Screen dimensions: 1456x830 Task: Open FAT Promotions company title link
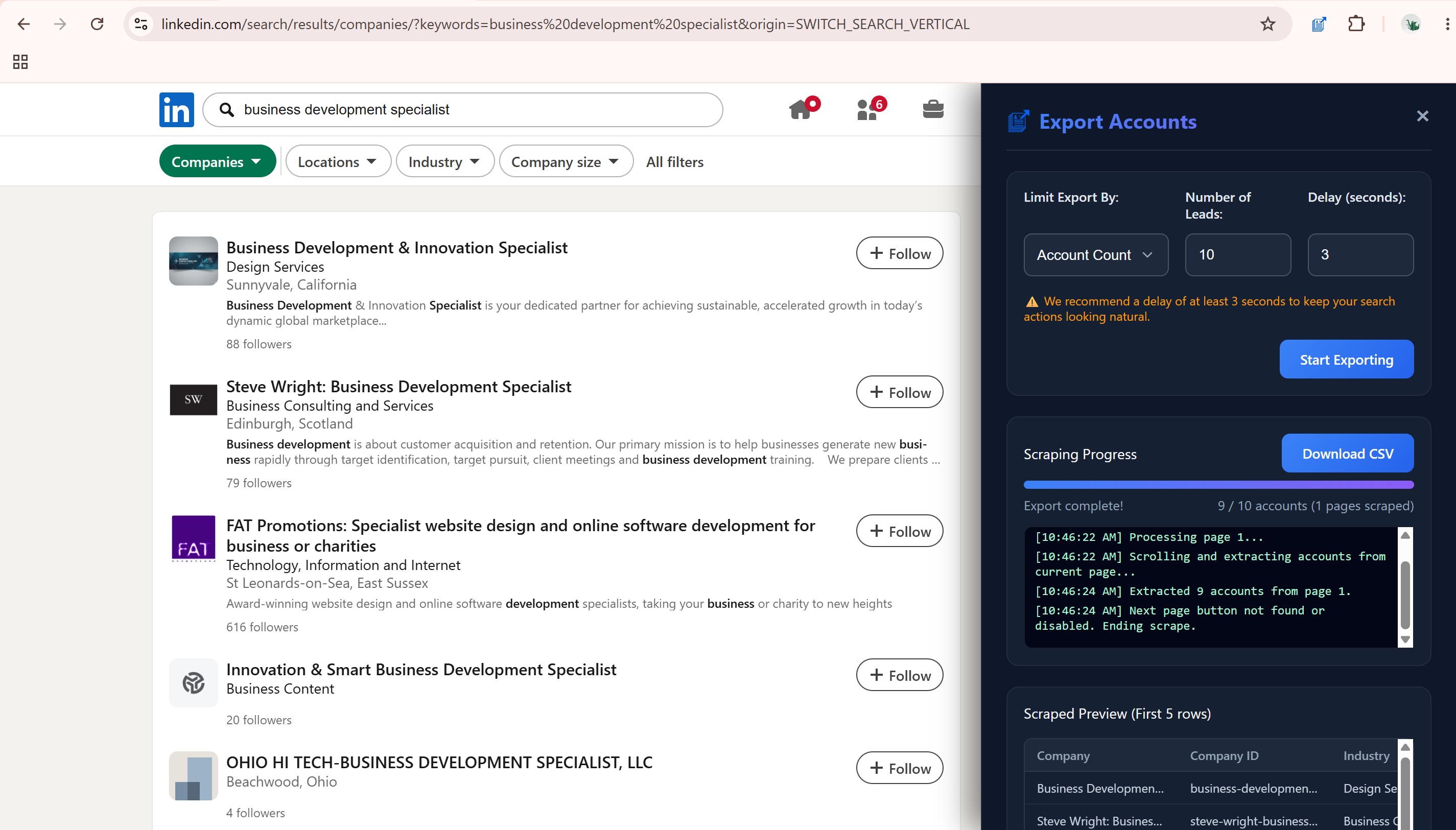(521, 535)
